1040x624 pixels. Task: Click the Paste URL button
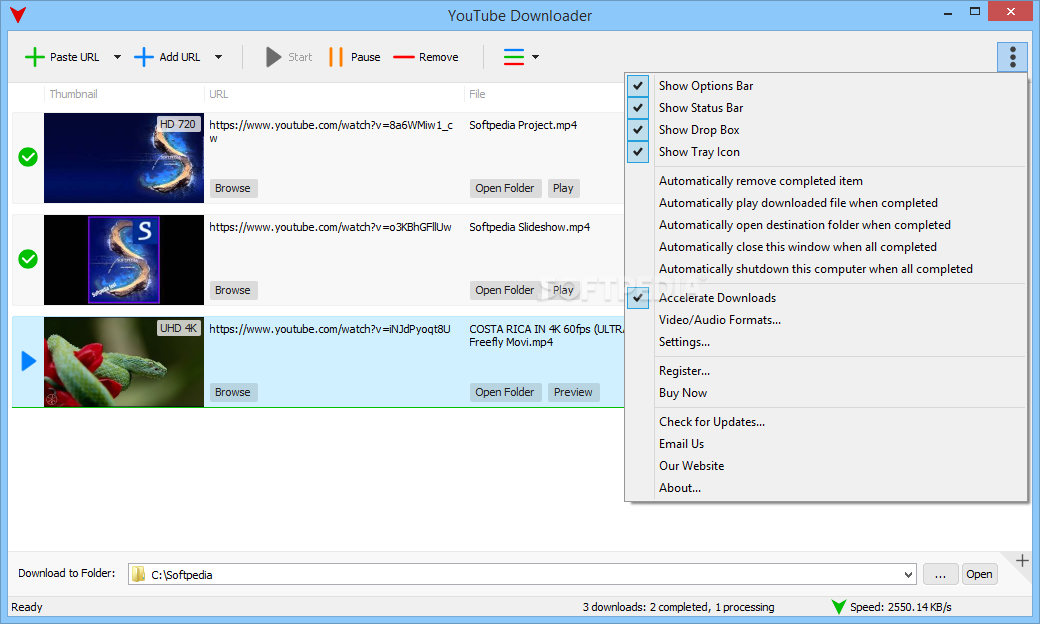pos(62,57)
